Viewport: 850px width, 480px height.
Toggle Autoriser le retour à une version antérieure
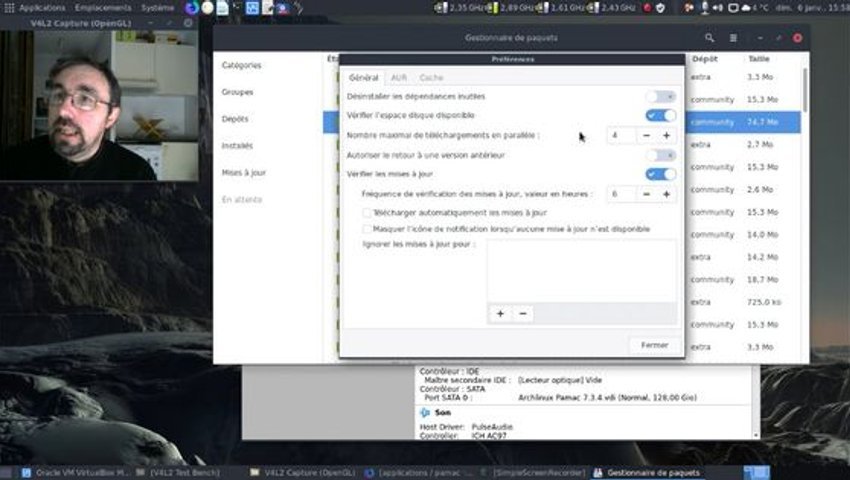click(660, 155)
